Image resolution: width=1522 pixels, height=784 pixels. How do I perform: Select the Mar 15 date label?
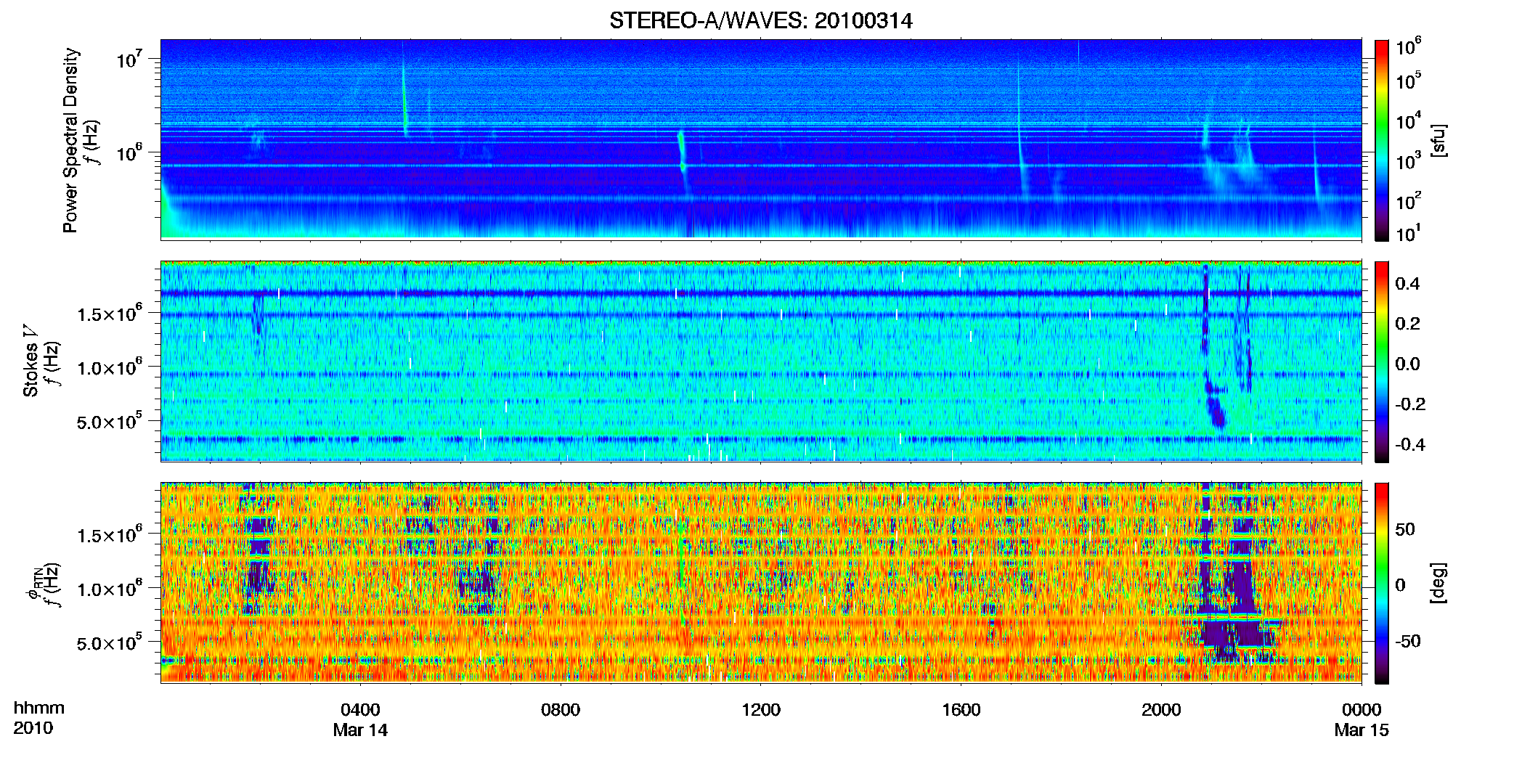(1362, 730)
